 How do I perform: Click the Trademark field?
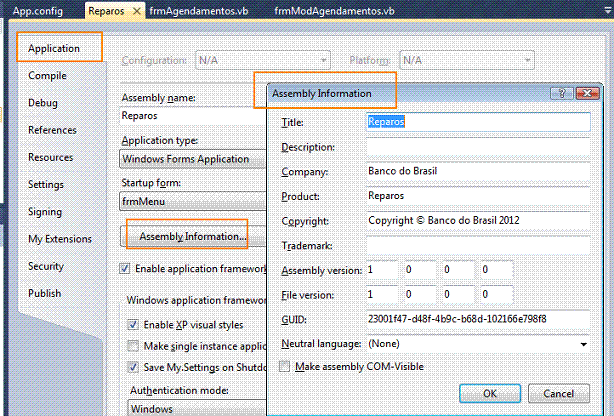478,246
